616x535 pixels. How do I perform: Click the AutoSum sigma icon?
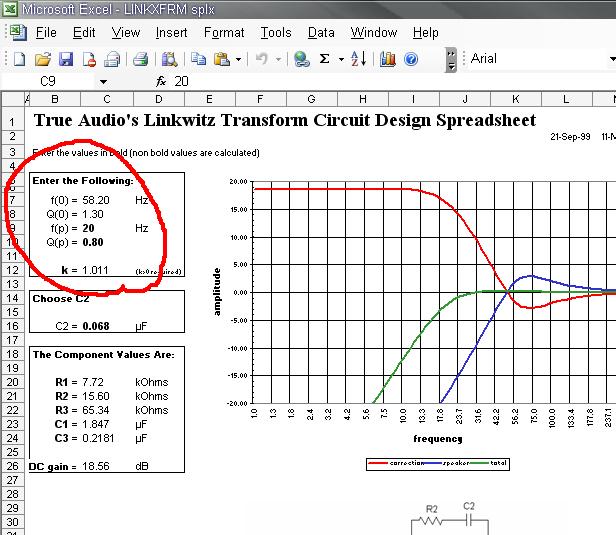click(x=324, y=59)
